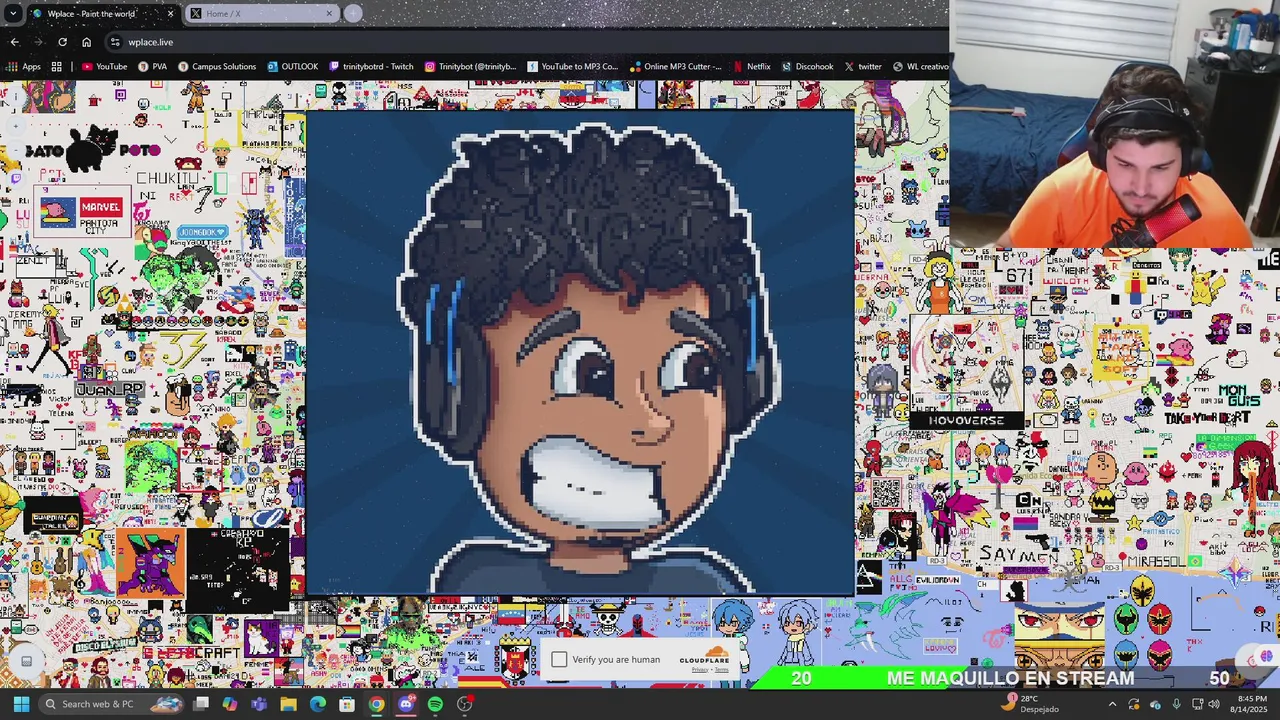The height and width of the screenshot is (720, 1280).
Task: Open OBS Studio from the taskbar
Action: (x=465, y=704)
